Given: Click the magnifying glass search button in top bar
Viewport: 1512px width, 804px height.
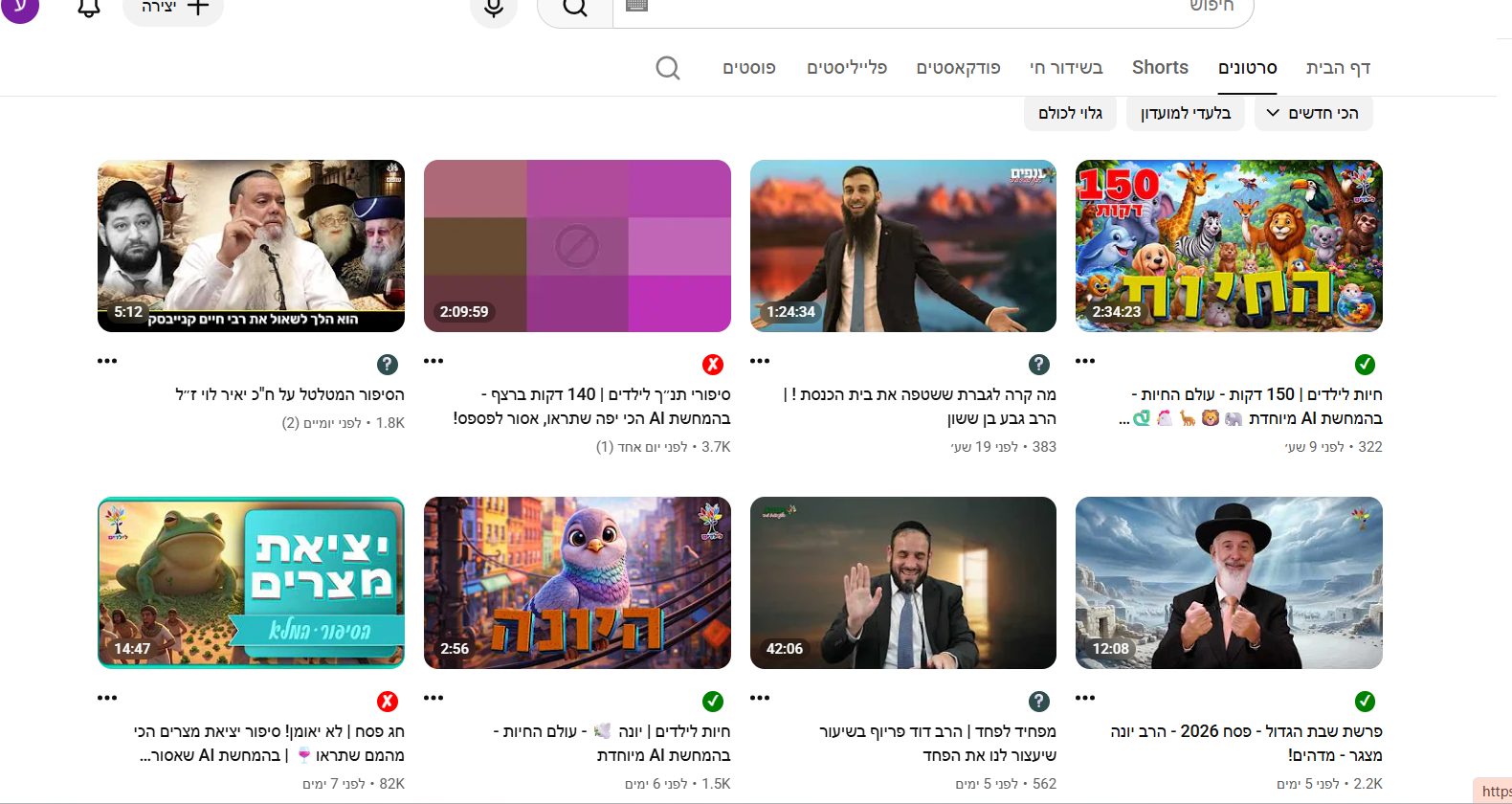Looking at the screenshot, I should click(x=575, y=9).
